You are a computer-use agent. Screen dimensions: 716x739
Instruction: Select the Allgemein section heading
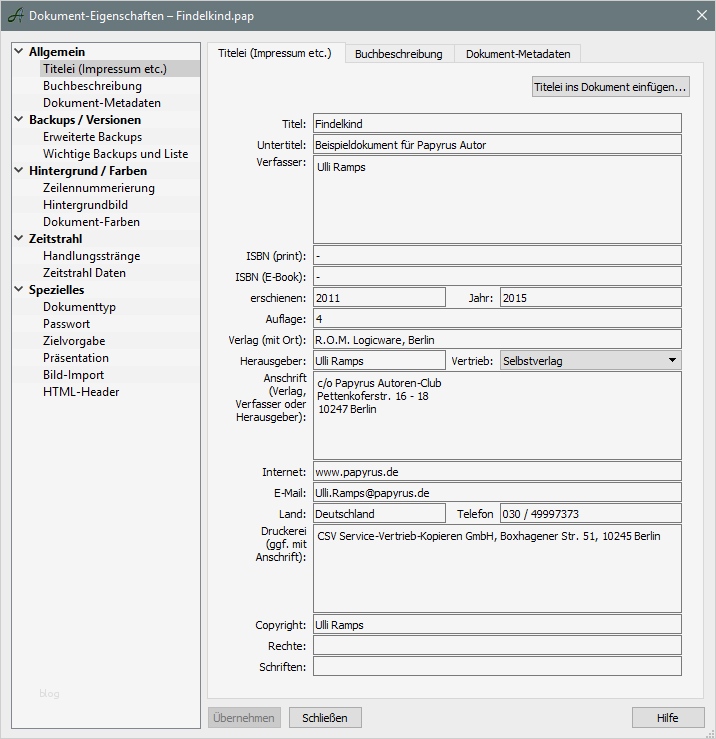pos(57,51)
